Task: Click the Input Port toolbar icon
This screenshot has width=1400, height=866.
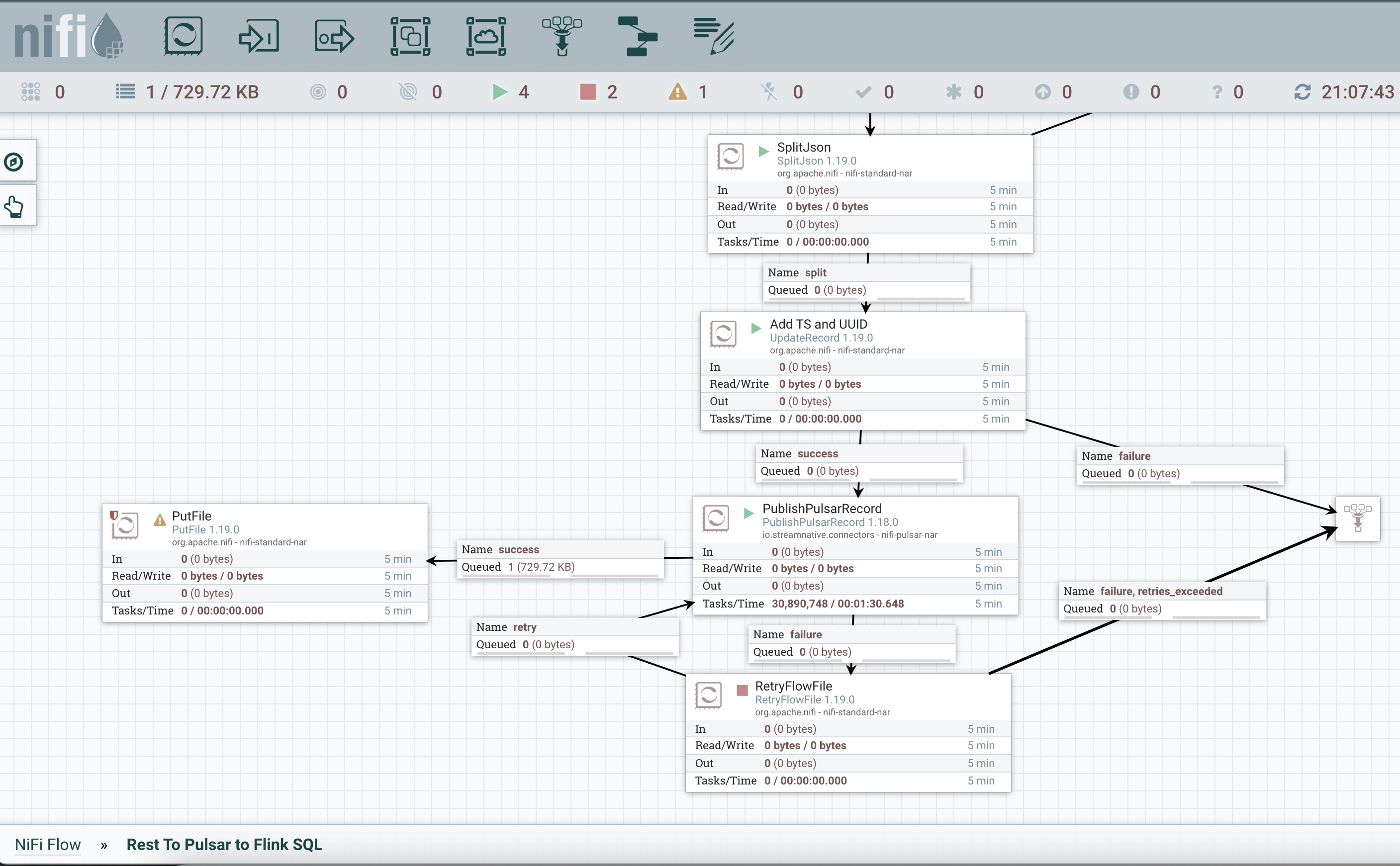Action: point(259,36)
